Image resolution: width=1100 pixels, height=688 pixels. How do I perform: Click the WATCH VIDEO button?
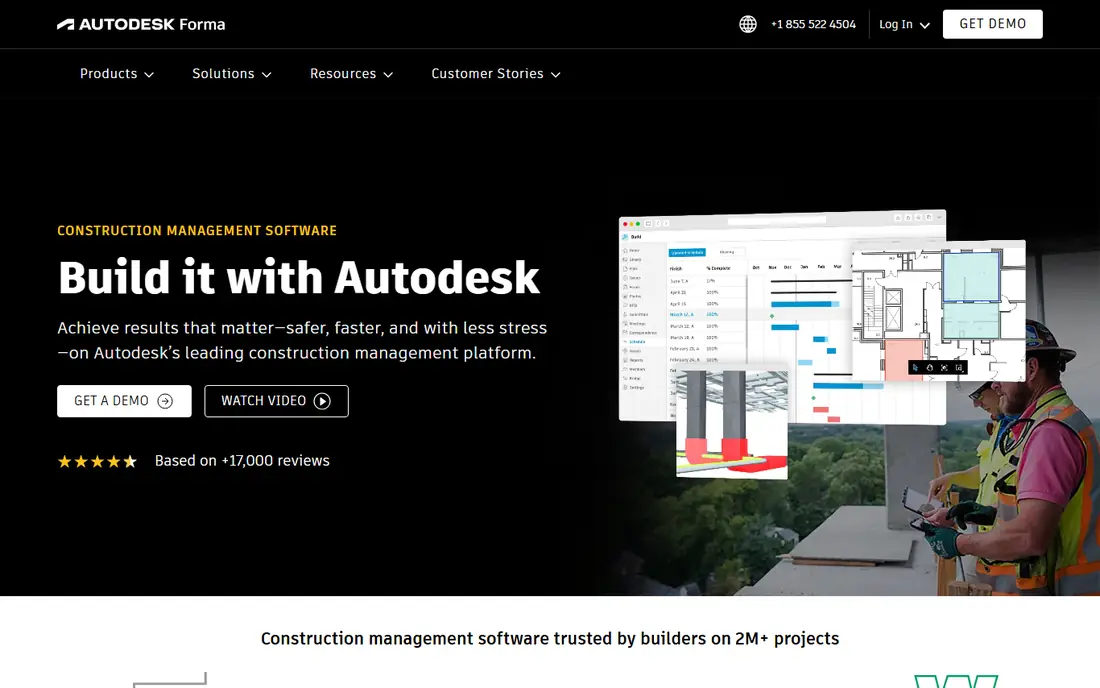(x=276, y=401)
